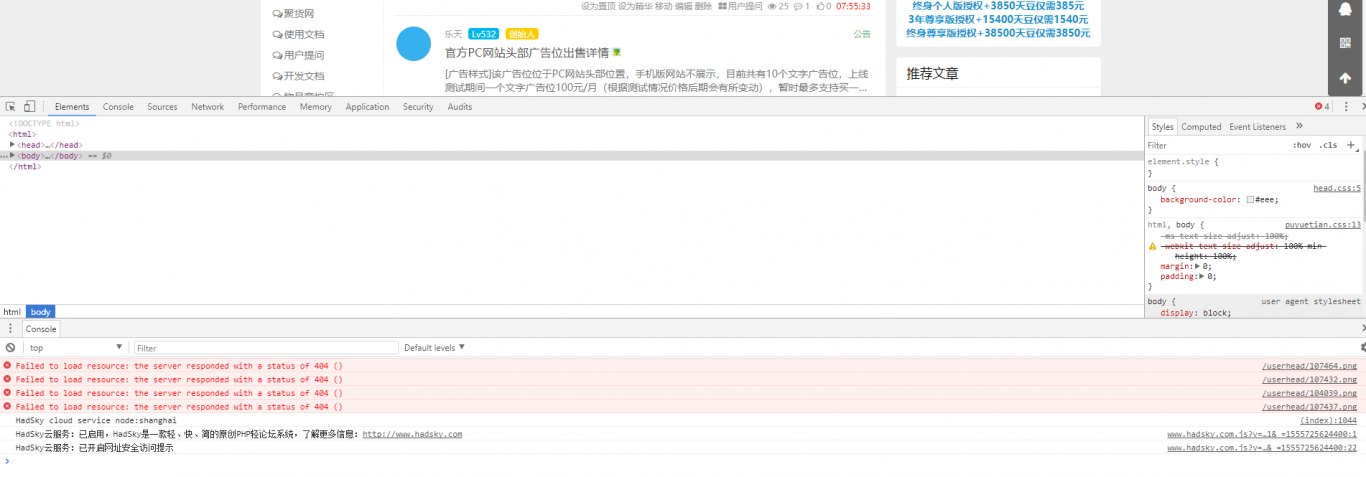This screenshot has width=1366, height=477.
Task: Open the Application tab
Action: click(x=367, y=107)
